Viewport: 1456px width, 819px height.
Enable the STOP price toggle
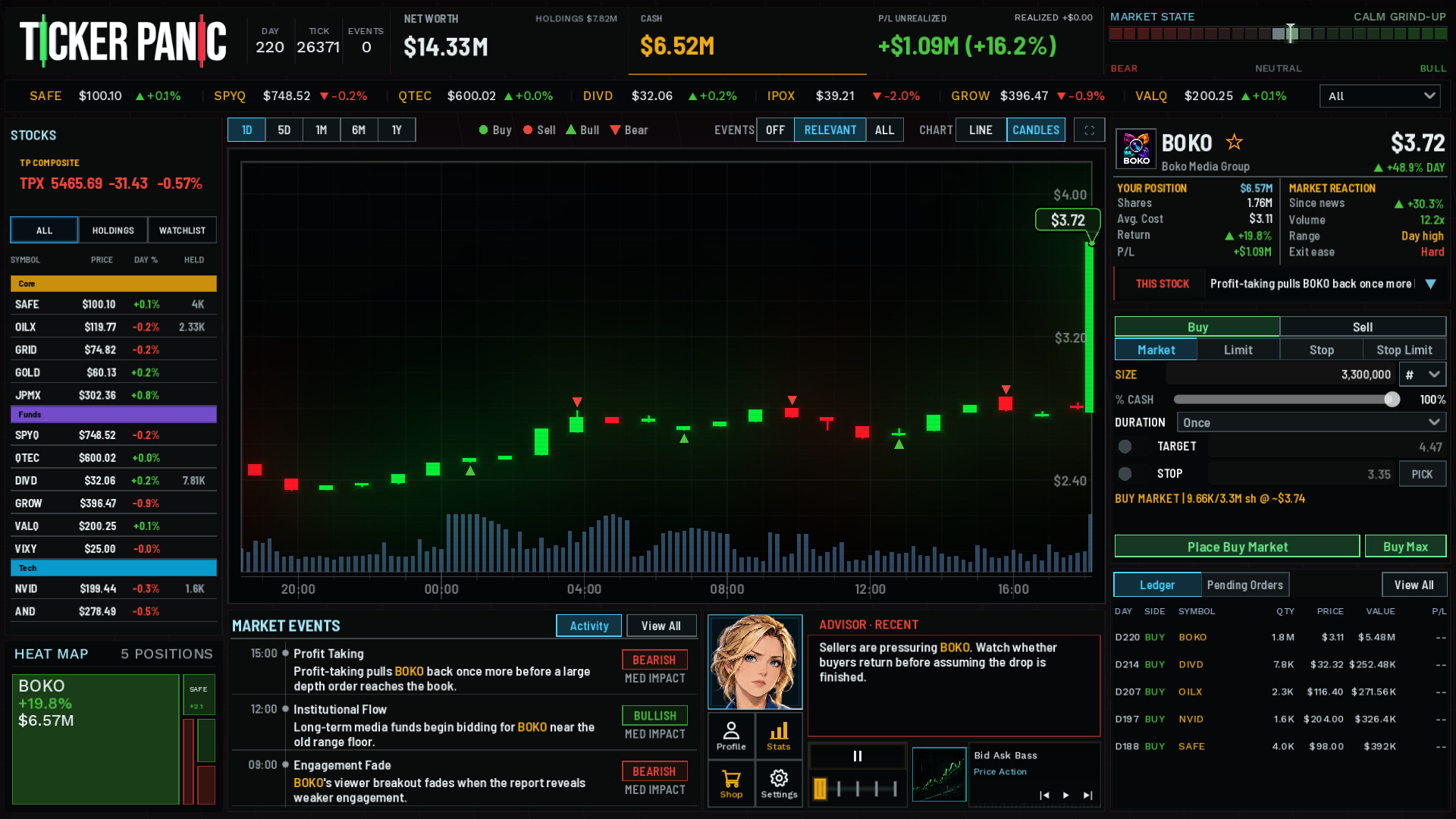tap(1125, 473)
